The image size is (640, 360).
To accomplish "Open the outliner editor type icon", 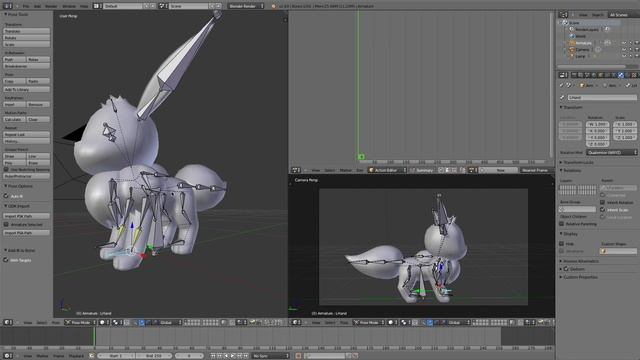I will pos(563,14).
